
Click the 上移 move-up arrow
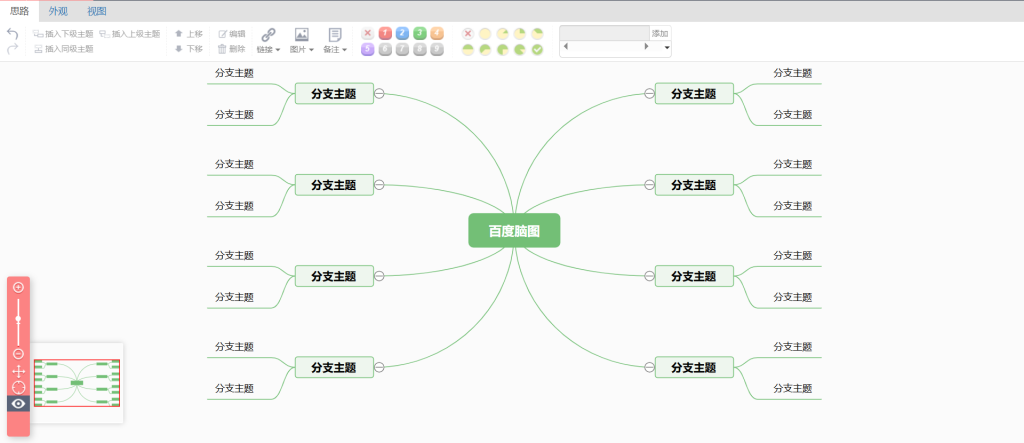coord(178,33)
